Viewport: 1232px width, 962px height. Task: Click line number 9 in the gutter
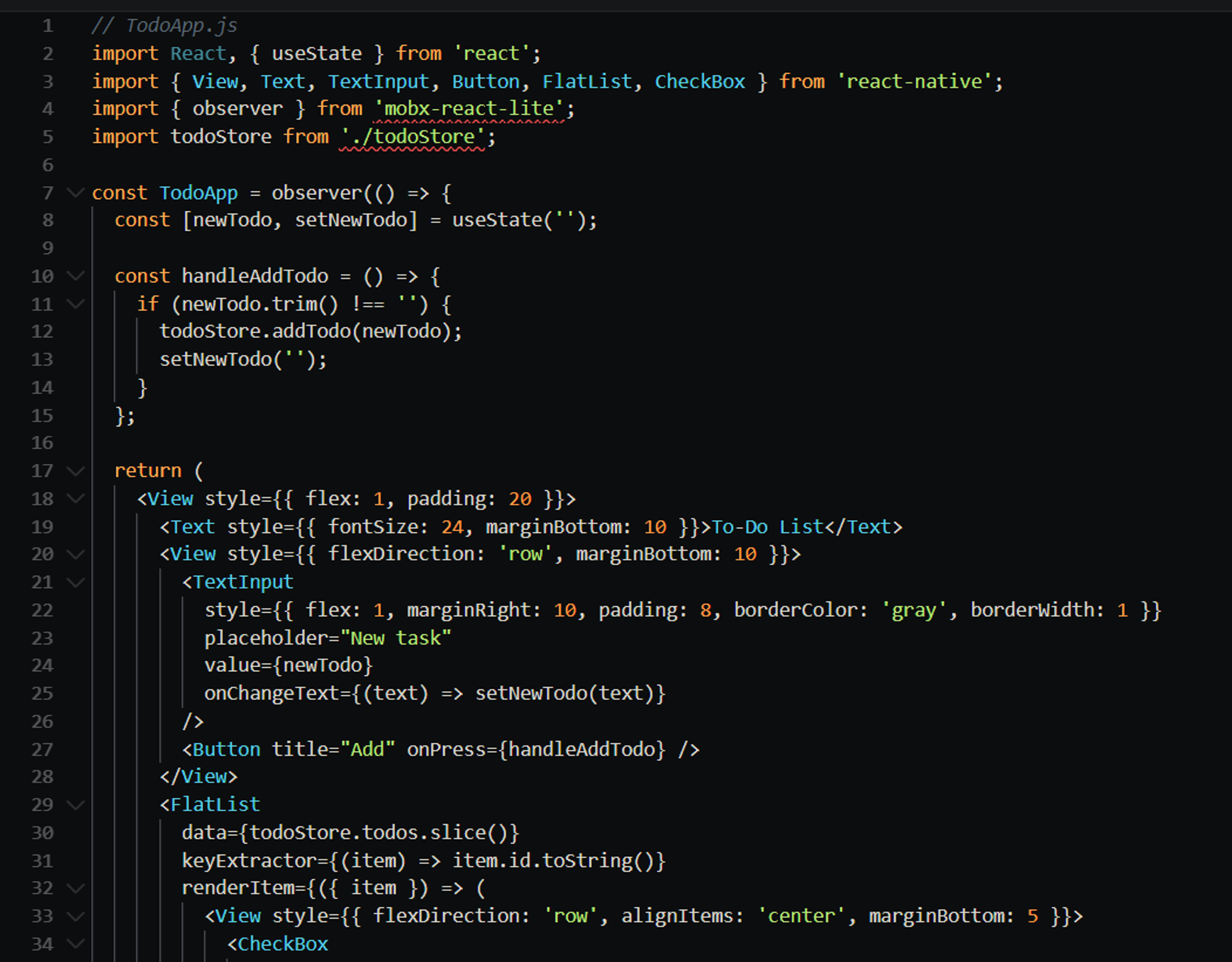[48, 248]
